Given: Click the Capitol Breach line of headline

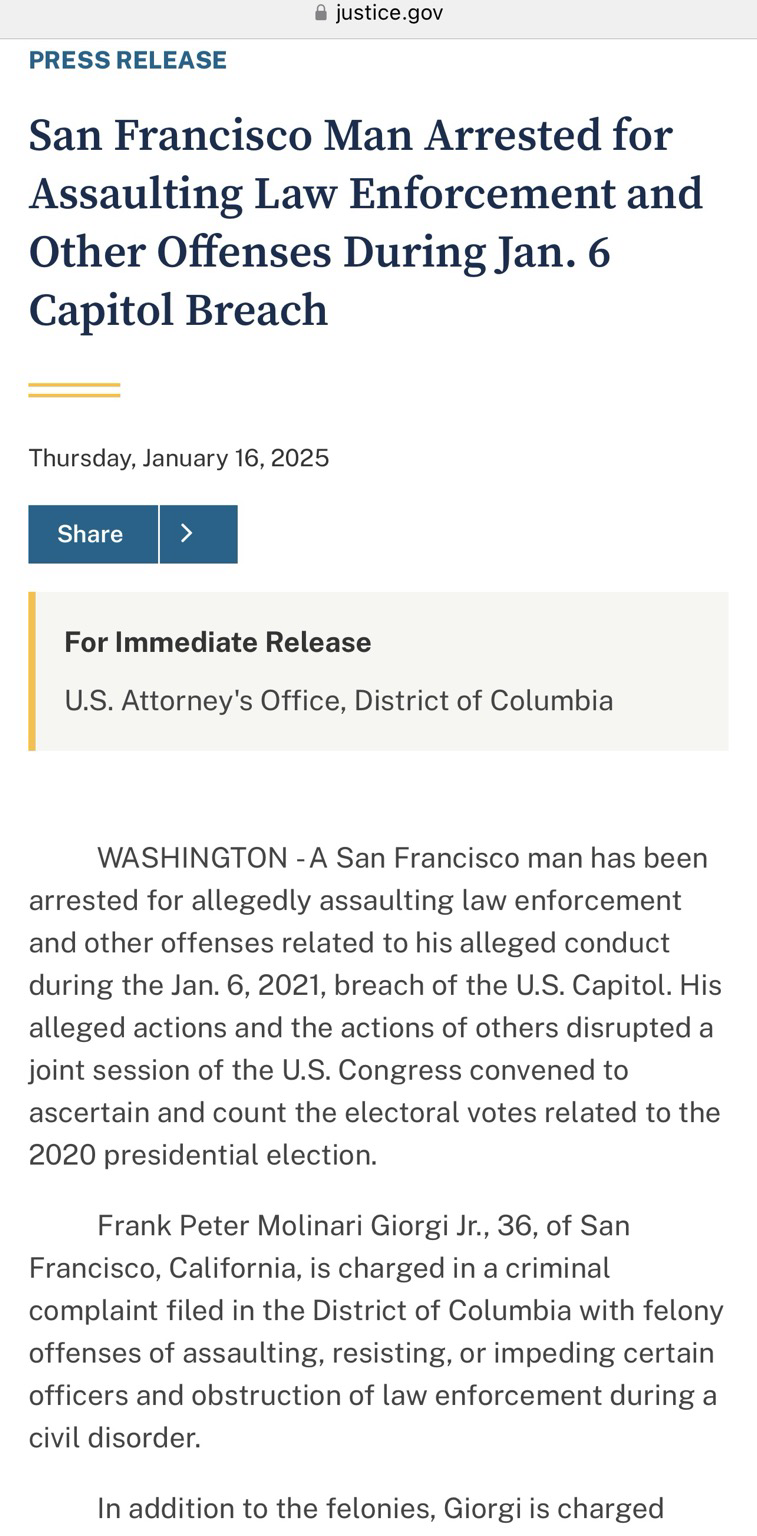Looking at the screenshot, I should coord(178,310).
